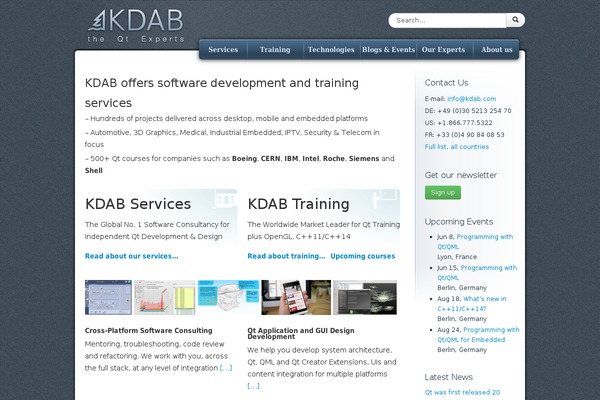Open the red chart screenshot thumbnail
The image size is (600, 400).
click(165, 297)
